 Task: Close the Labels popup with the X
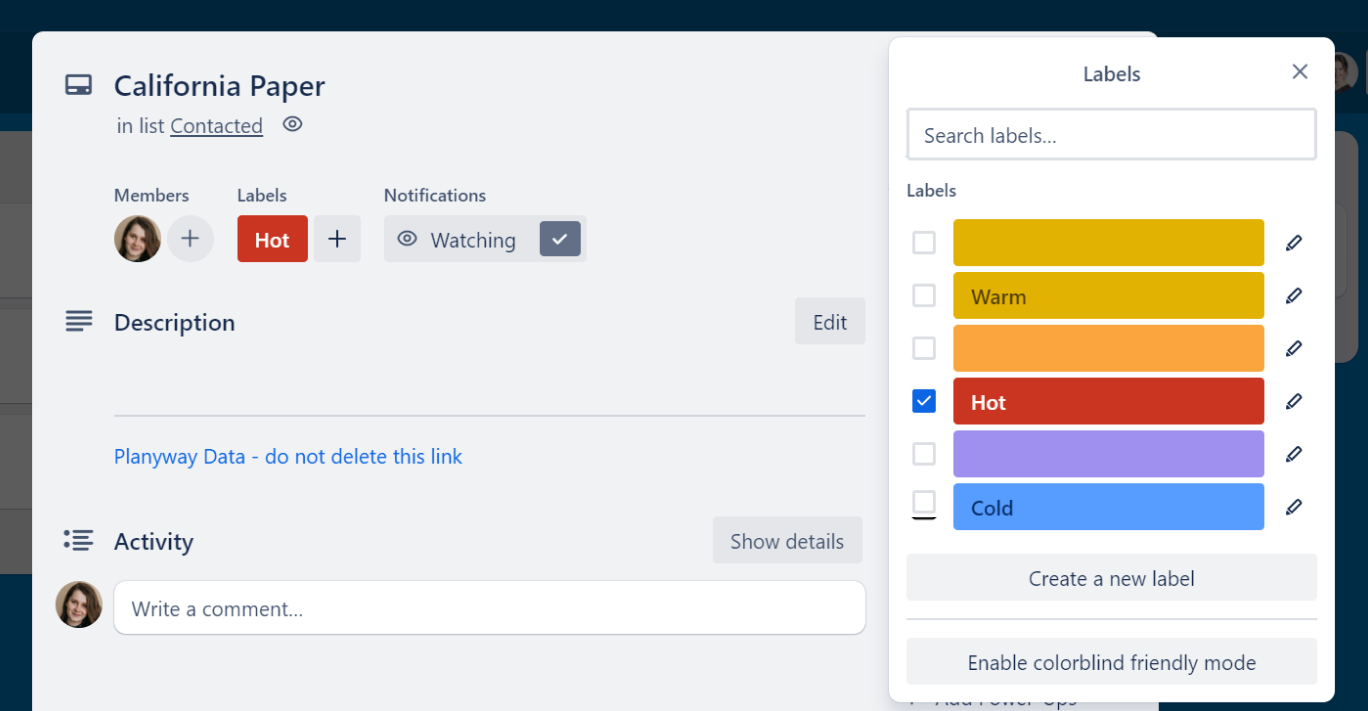pyautogui.click(x=1299, y=72)
